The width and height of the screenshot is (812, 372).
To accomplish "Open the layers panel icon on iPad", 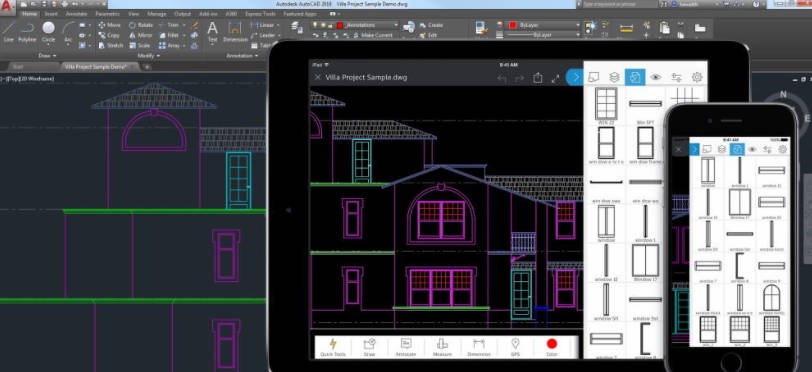I will tap(614, 77).
